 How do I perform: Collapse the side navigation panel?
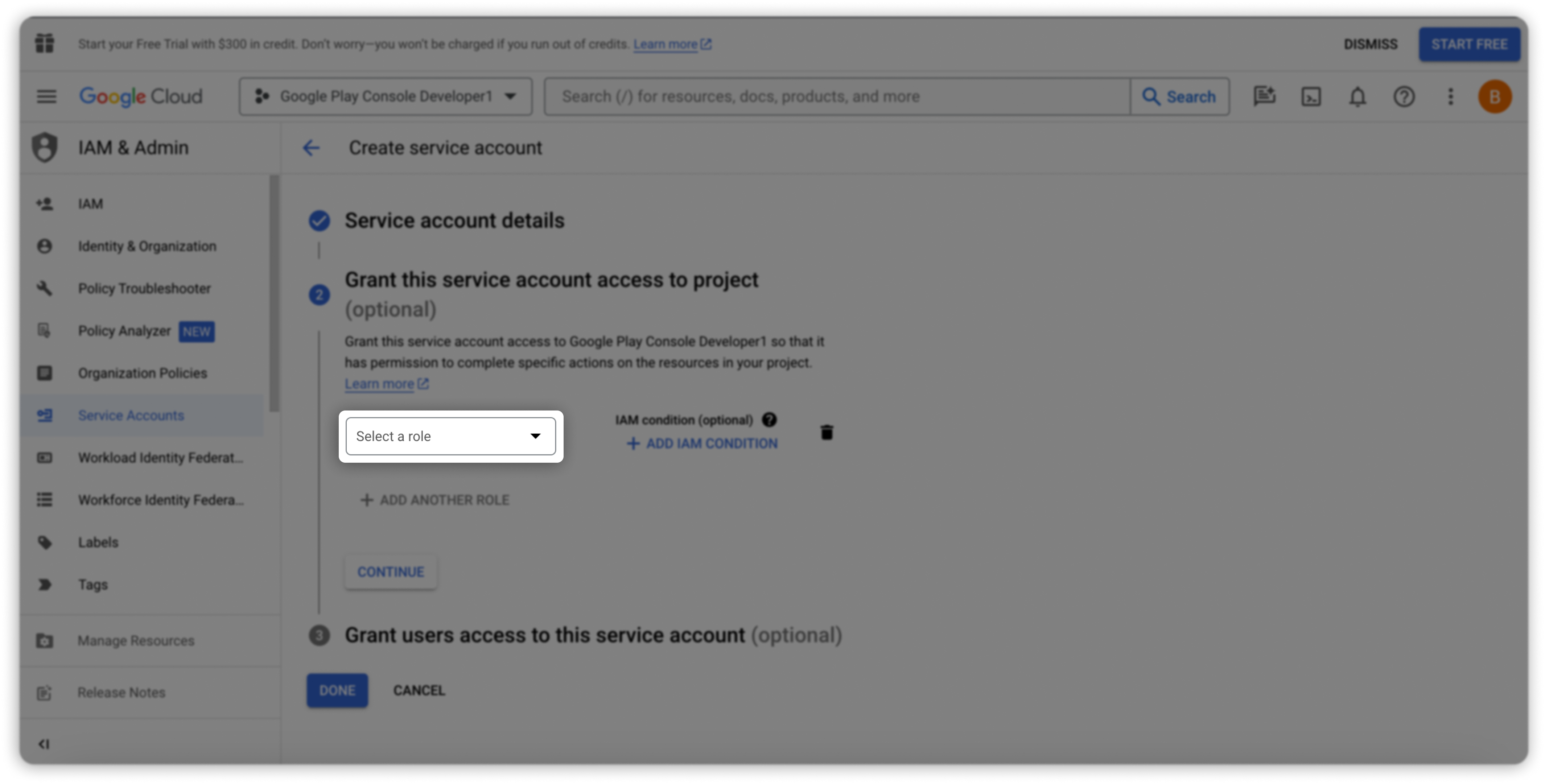pyautogui.click(x=44, y=744)
